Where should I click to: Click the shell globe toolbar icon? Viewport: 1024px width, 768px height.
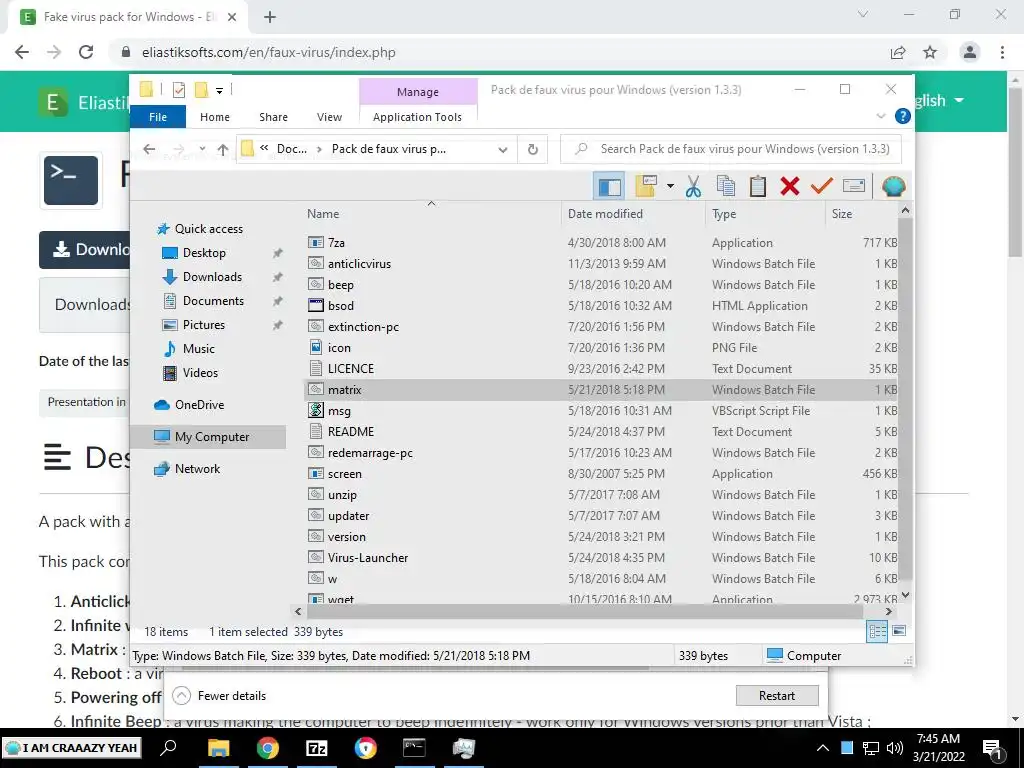coord(893,186)
